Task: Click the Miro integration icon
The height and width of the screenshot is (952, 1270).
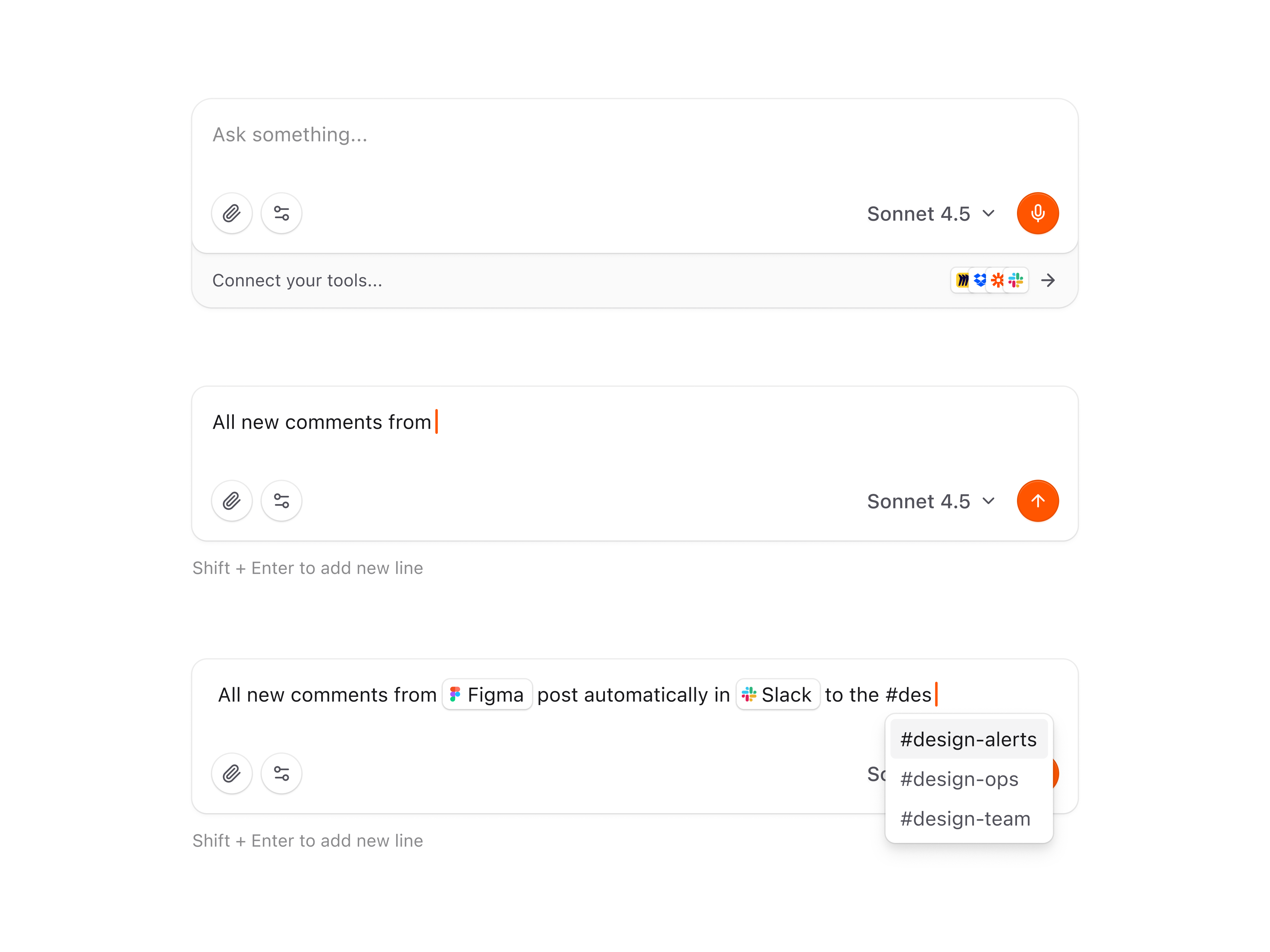Action: tap(962, 281)
